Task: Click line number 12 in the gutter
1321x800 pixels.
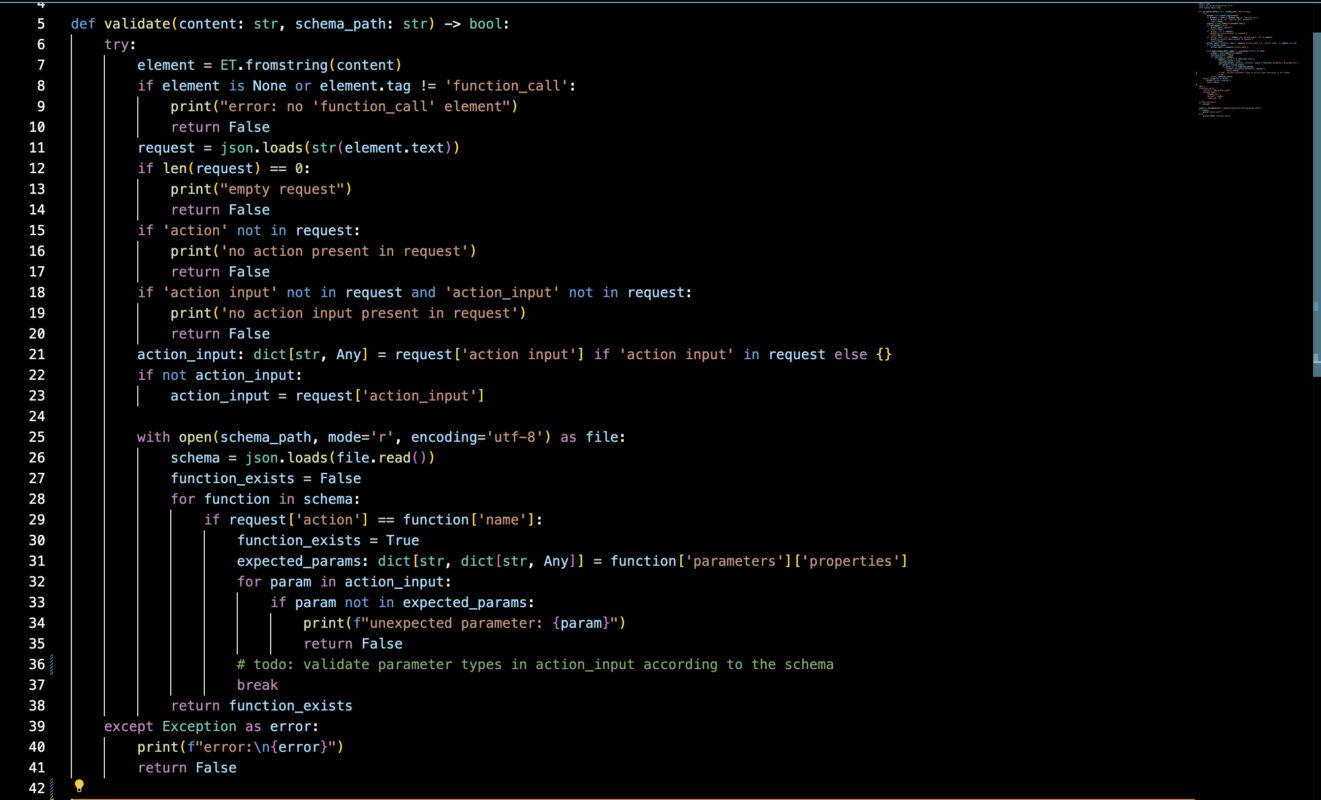Action: pyautogui.click(x=37, y=168)
